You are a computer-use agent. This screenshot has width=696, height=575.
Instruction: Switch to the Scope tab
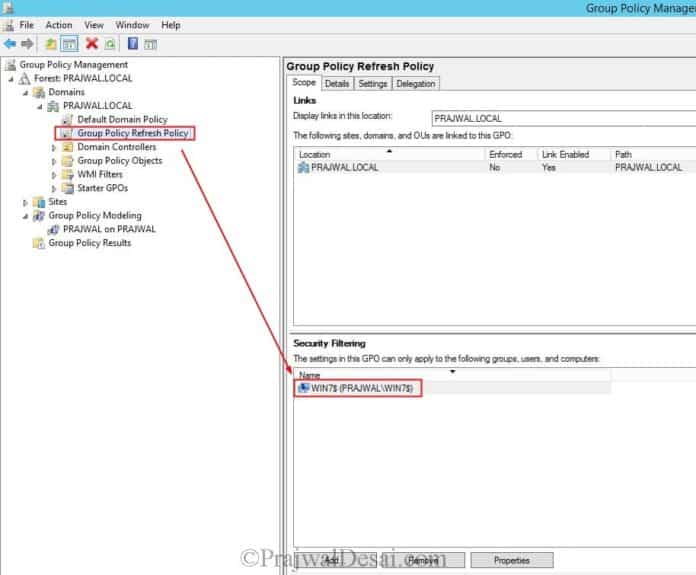tap(304, 83)
